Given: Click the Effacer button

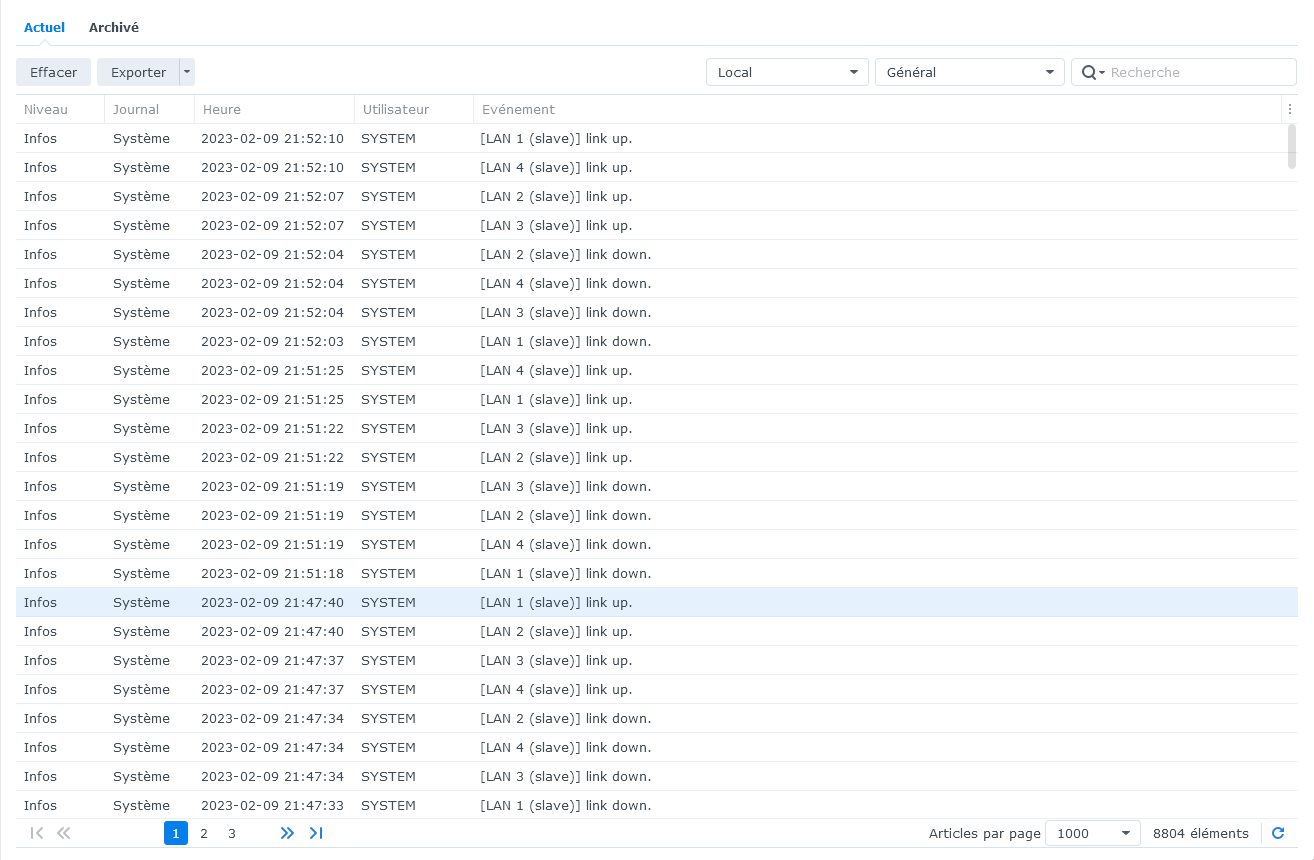Looking at the screenshot, I should click(54, 72).
